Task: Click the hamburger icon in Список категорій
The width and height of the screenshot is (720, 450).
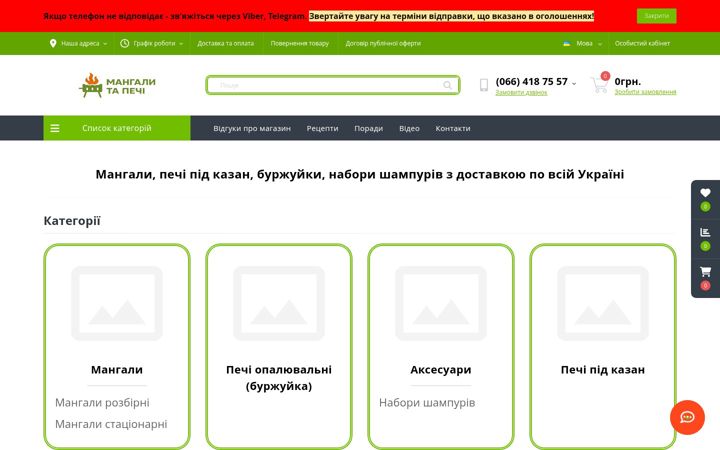Action: pos(55,128)
